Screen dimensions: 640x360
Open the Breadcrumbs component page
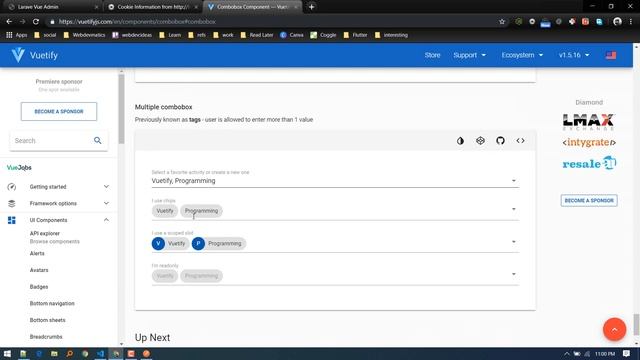pyautogui.click(x=46, y=337)
